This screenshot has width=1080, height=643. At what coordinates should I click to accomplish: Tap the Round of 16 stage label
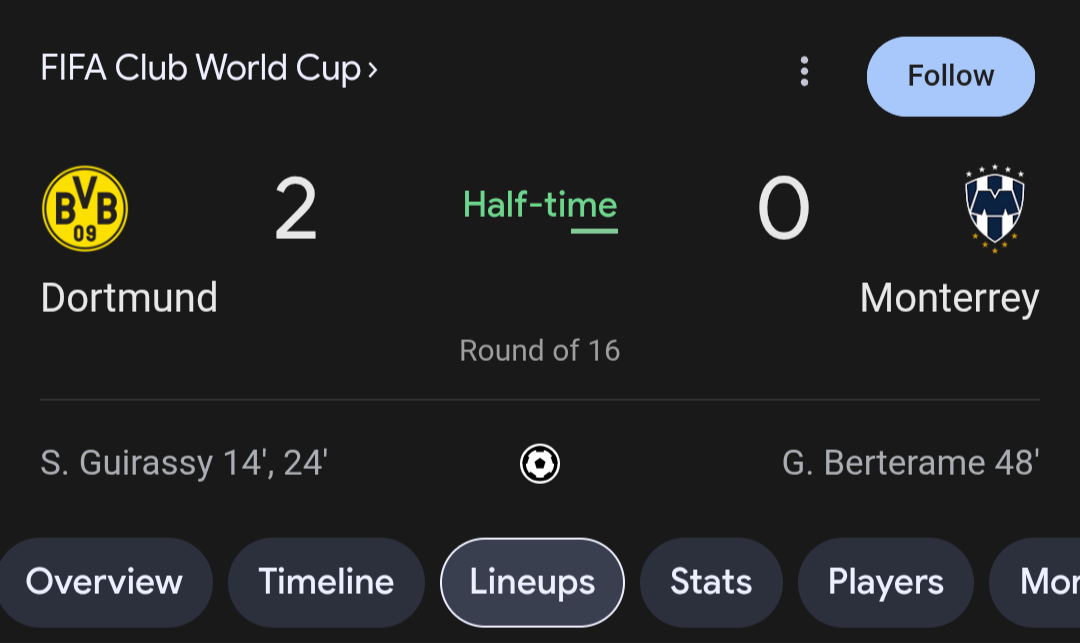(x=540, y=350)
